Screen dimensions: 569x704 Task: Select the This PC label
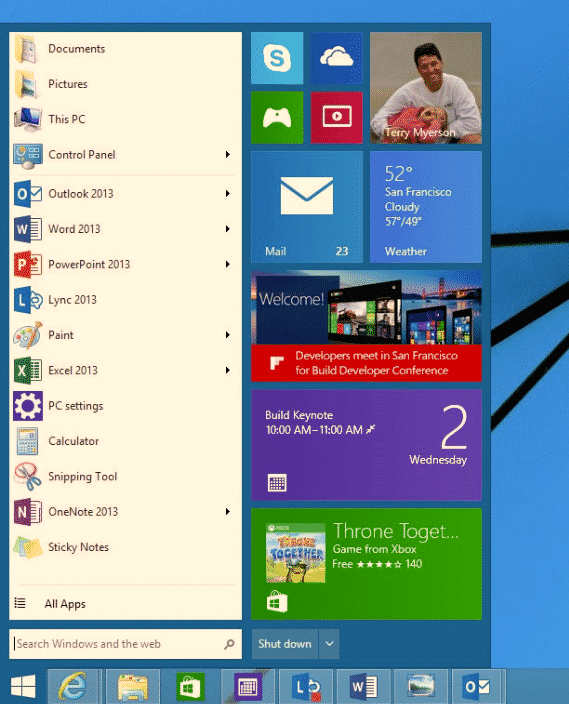click(x=66, y=119)
